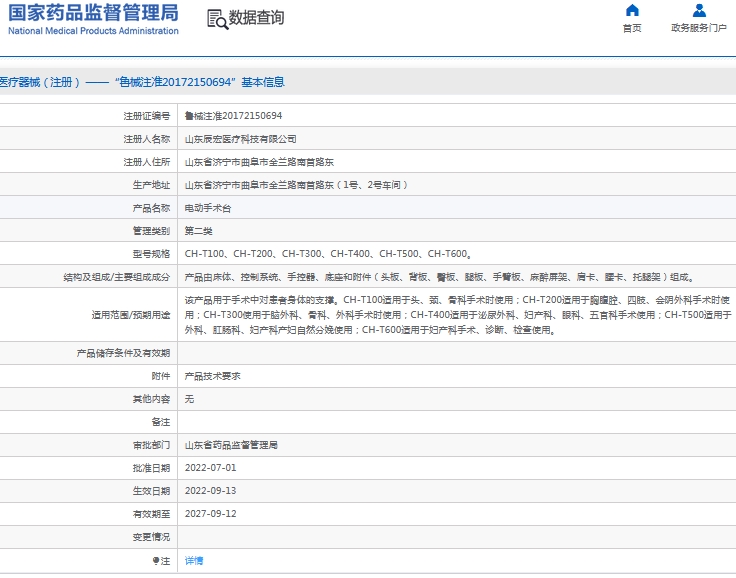The image size is (736, 578).
Task: Click the 注 label in last row
Action: [161, 561]
